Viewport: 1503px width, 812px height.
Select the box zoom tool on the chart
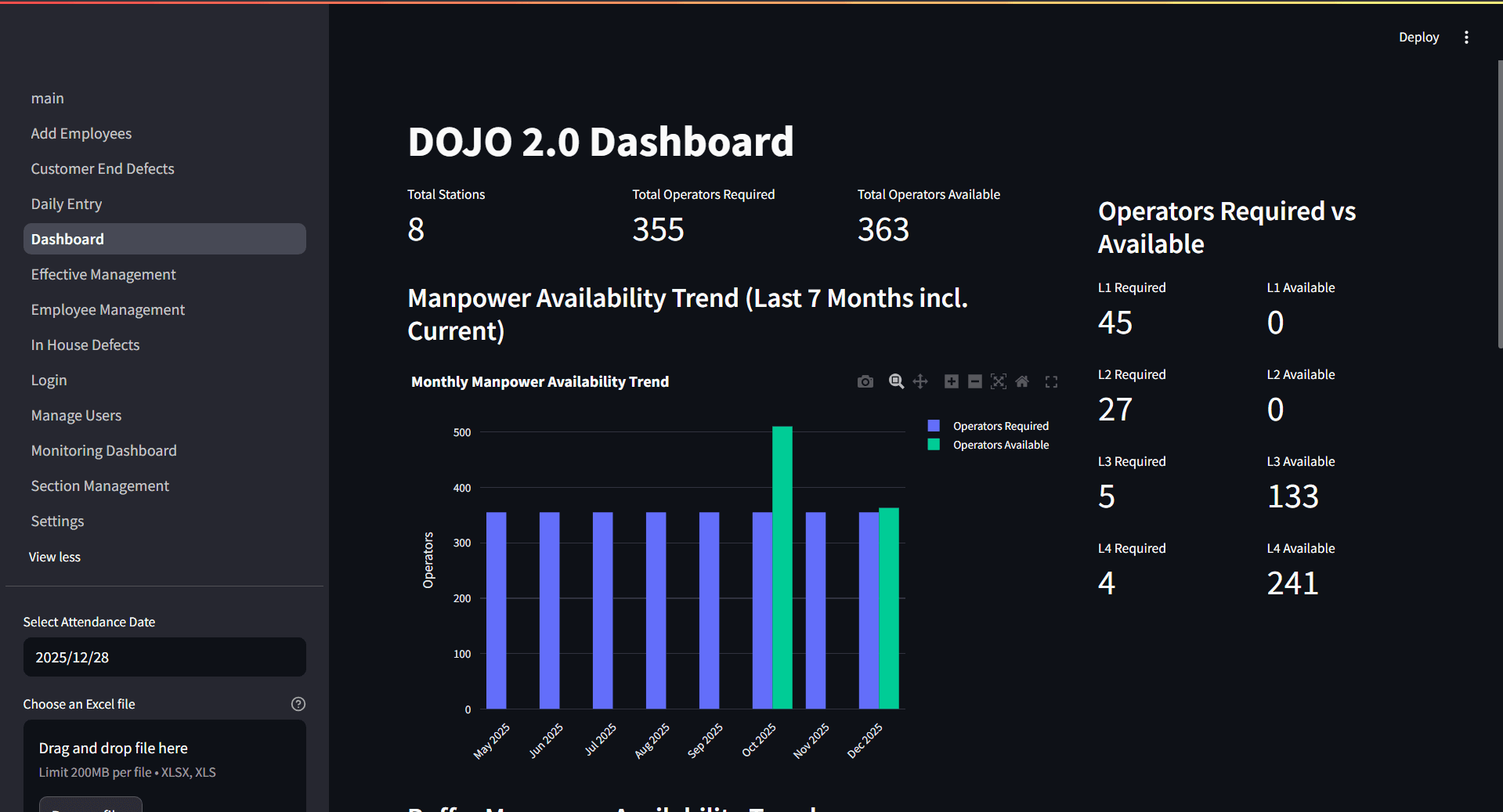(896, 381)
